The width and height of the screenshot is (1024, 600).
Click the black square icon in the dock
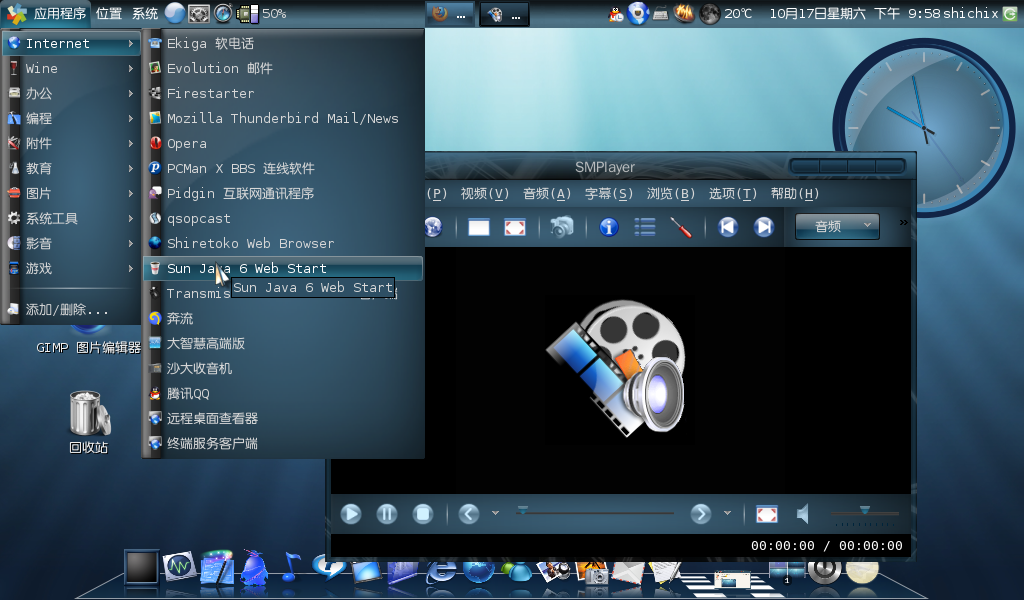(x=142, y=566)
